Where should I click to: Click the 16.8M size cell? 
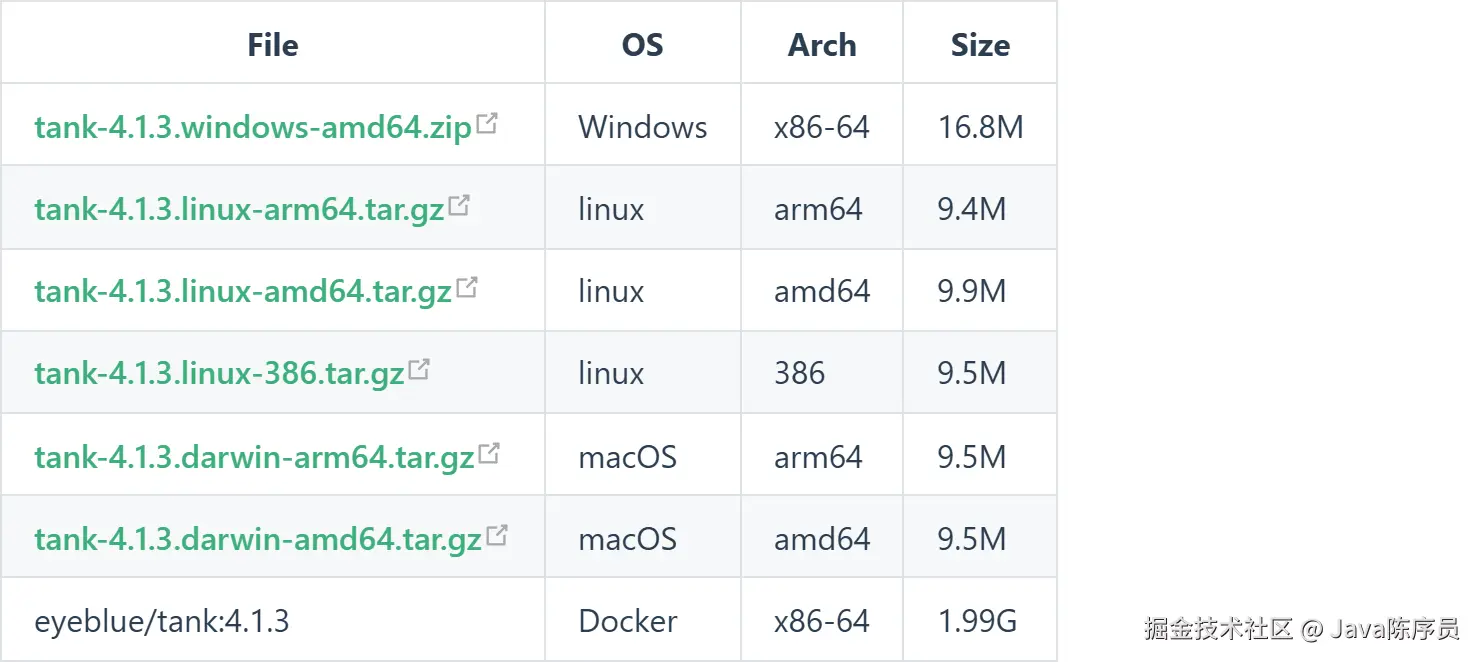[x=980, y=128]
